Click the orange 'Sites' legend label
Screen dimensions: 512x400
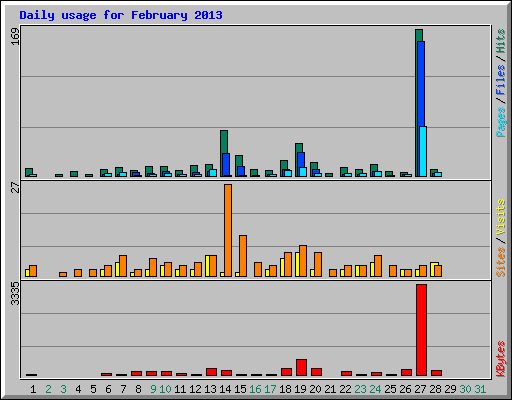(x=500, y=262)
